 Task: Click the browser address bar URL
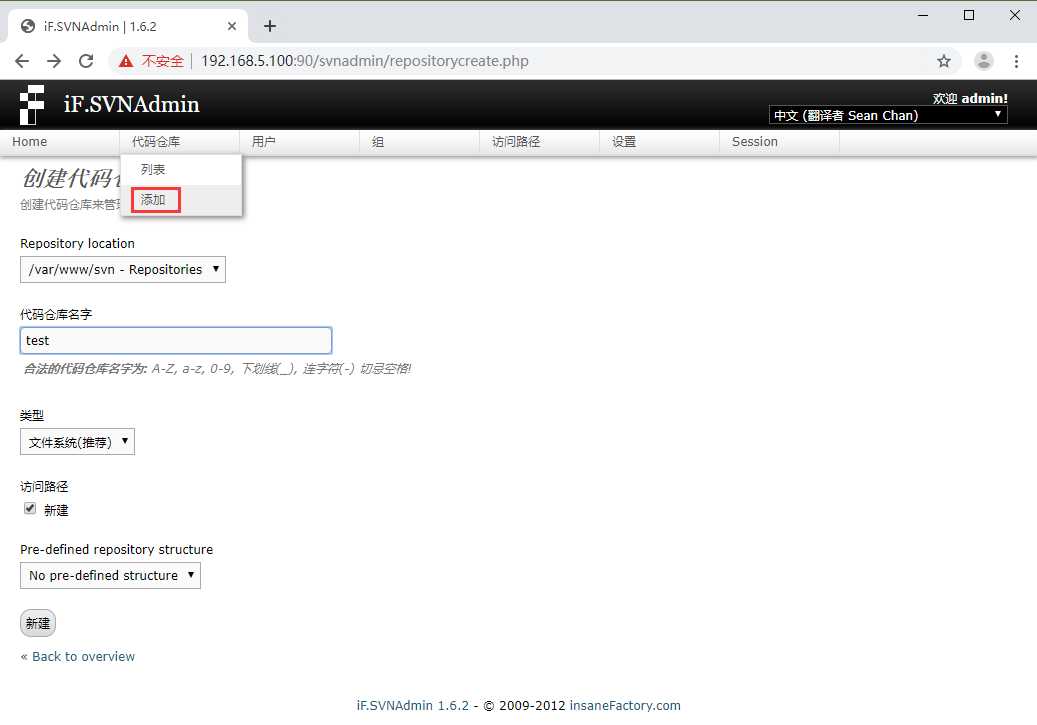pyautogui.click(x=364, y=61)
